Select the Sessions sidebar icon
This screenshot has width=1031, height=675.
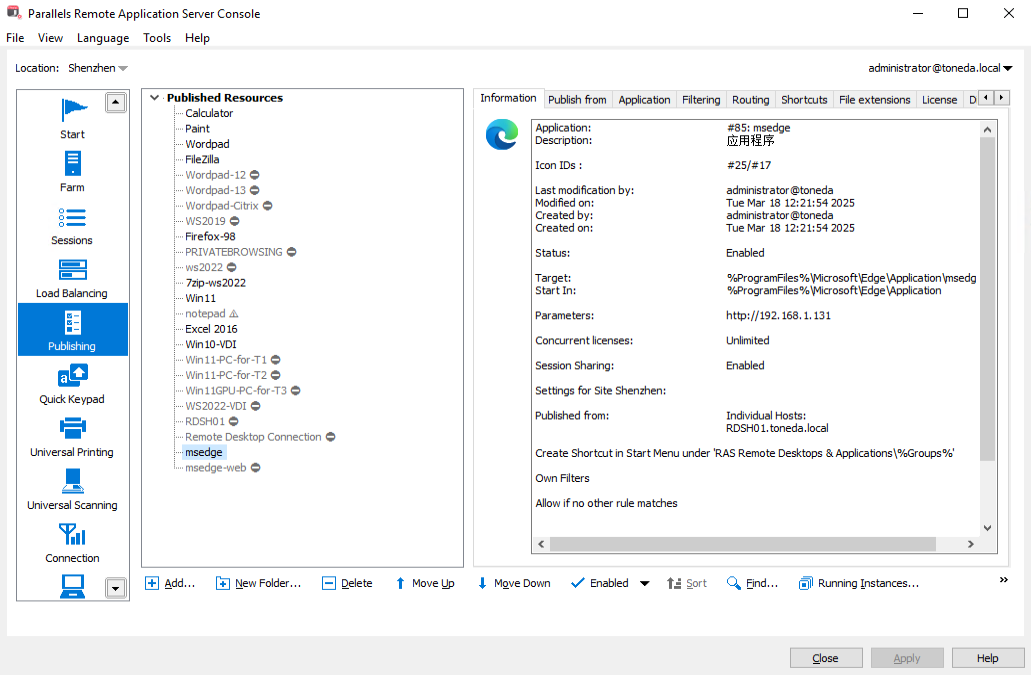pos(72,224)
